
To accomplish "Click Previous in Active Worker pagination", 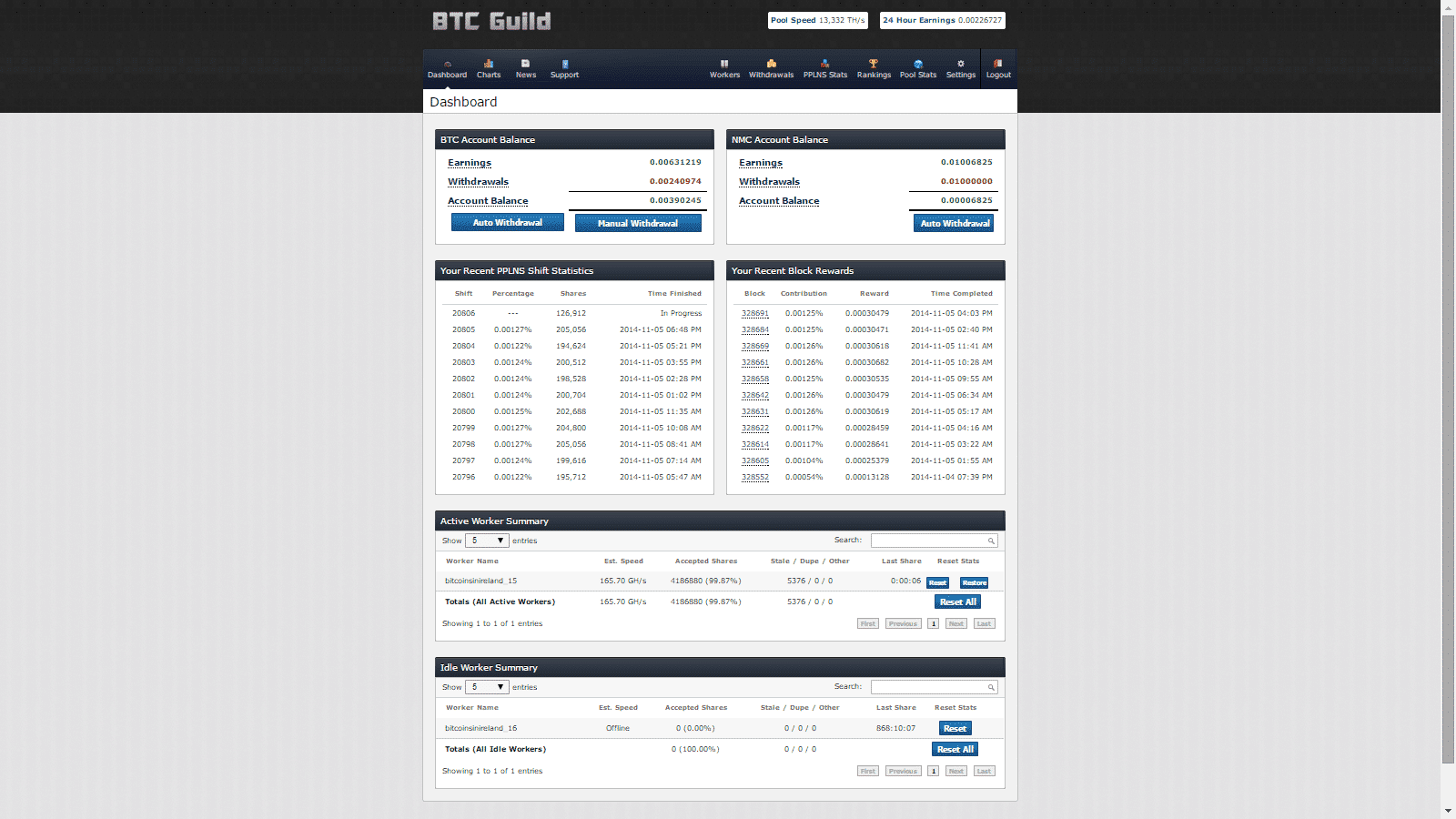I will [x=904, y=623].
